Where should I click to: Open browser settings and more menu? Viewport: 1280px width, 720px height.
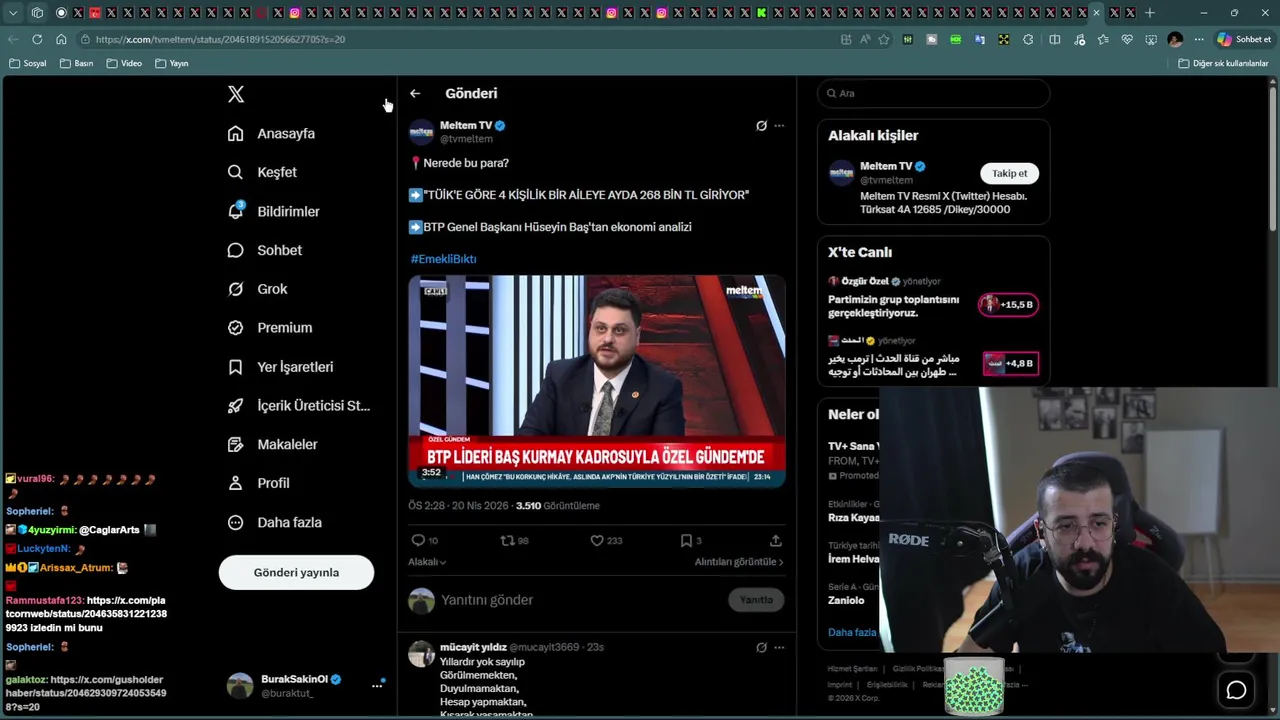point(1199,39)
